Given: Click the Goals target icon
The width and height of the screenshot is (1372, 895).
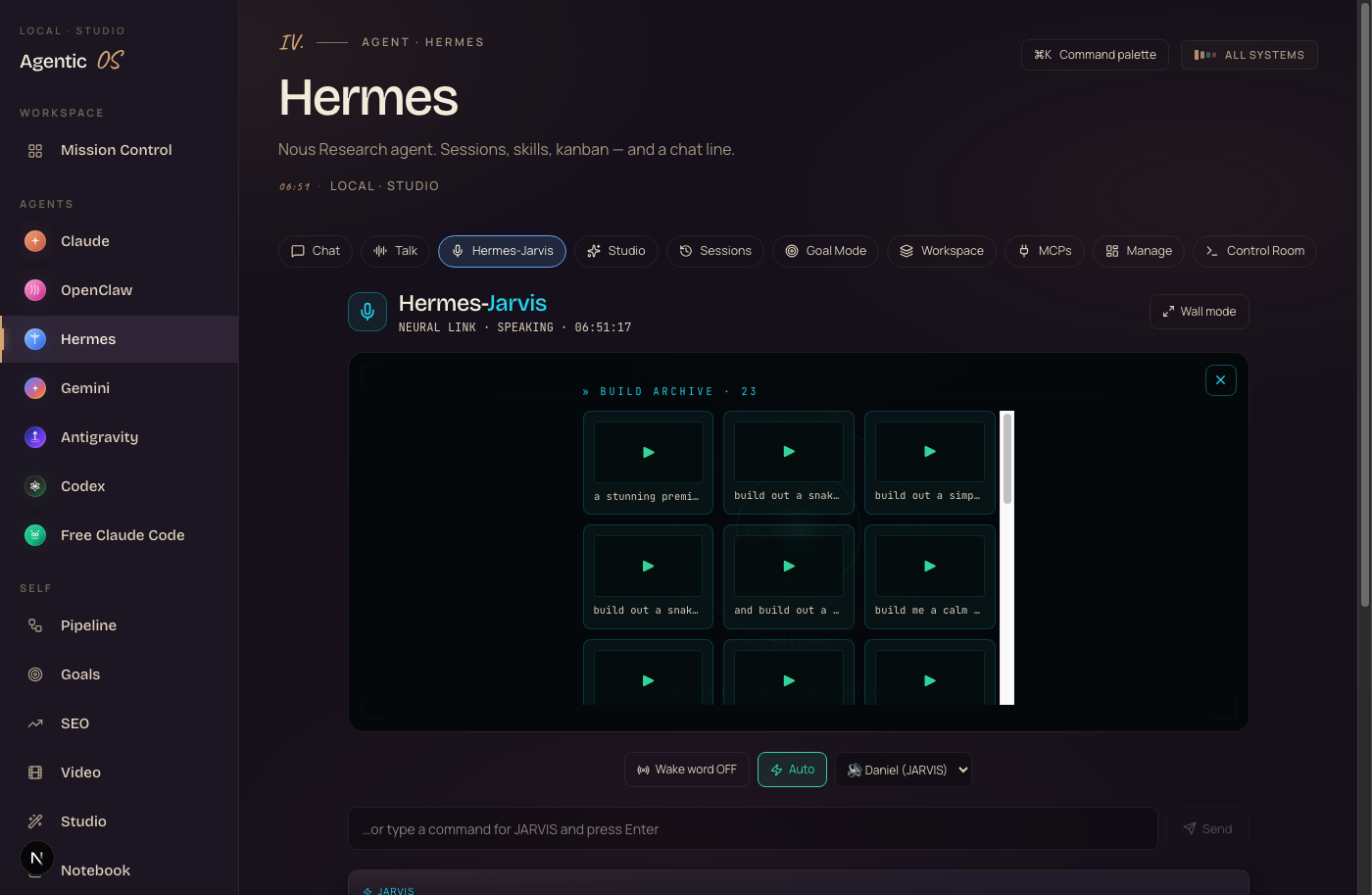Looking at the screenshot, I should coord(35,674).
